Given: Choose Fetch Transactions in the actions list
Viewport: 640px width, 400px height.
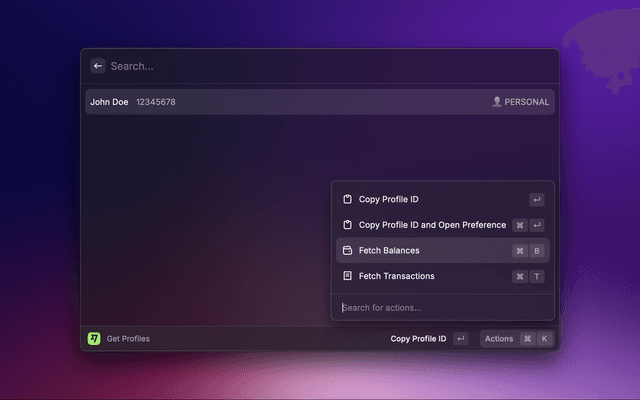Looking at the screenshot, I should pos(396,276).
